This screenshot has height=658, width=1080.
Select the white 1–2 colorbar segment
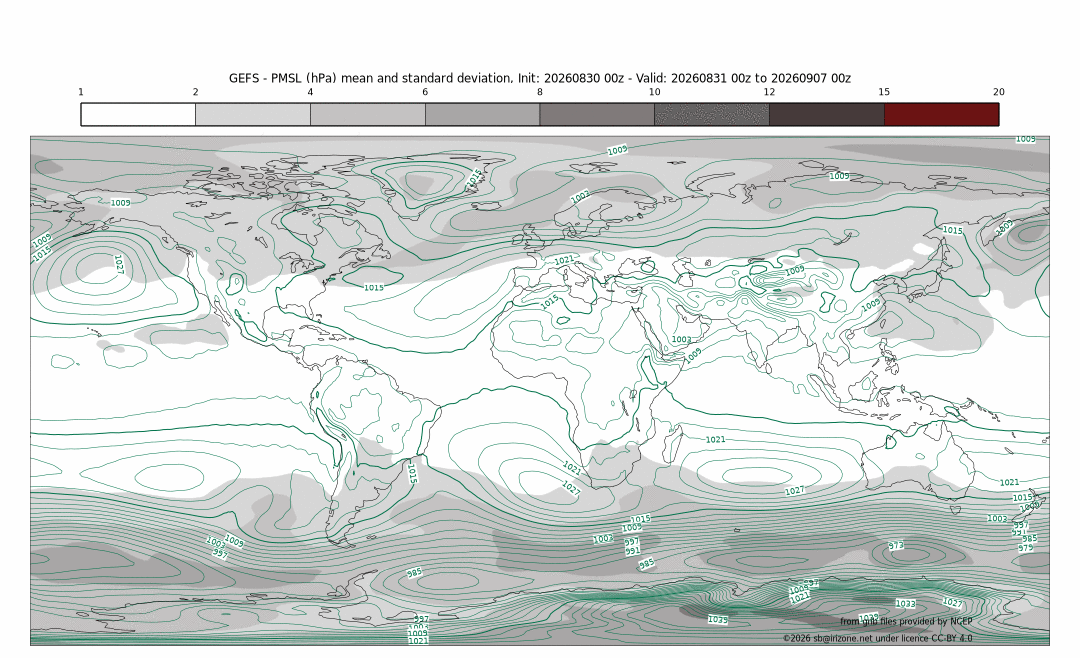[138, 114]
